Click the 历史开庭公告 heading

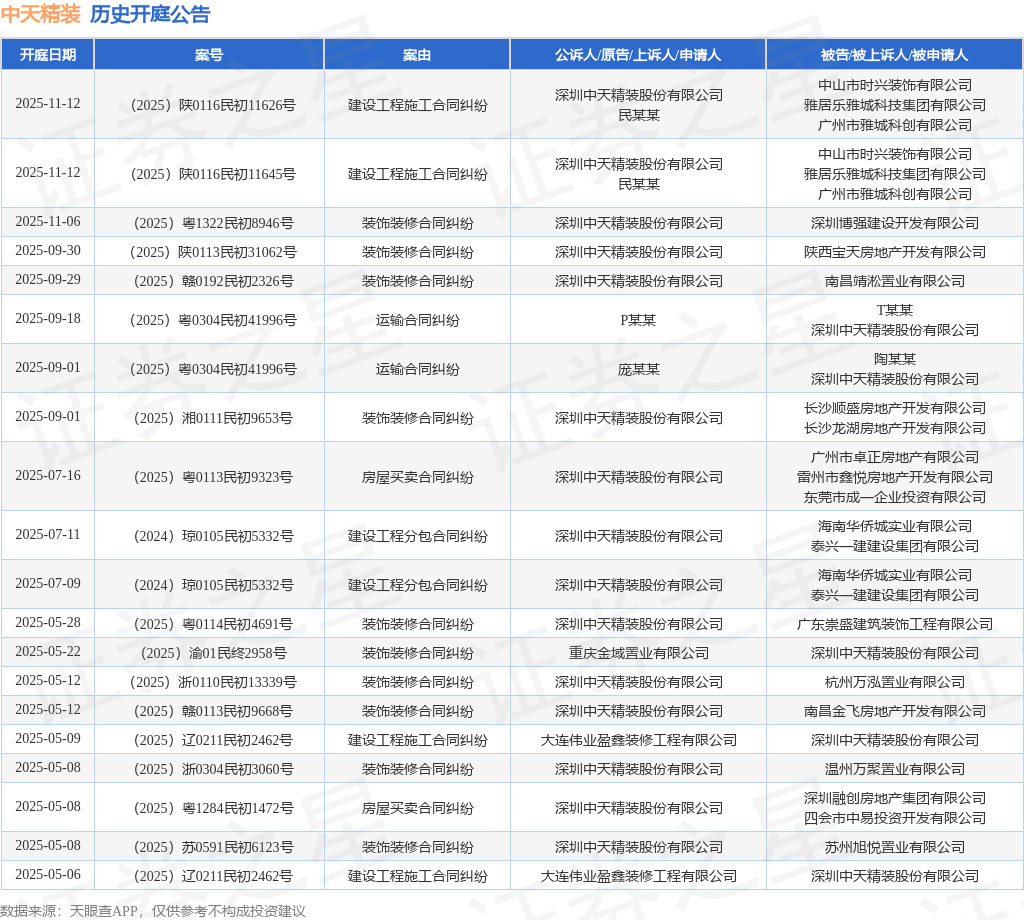[x=150, y=14]
